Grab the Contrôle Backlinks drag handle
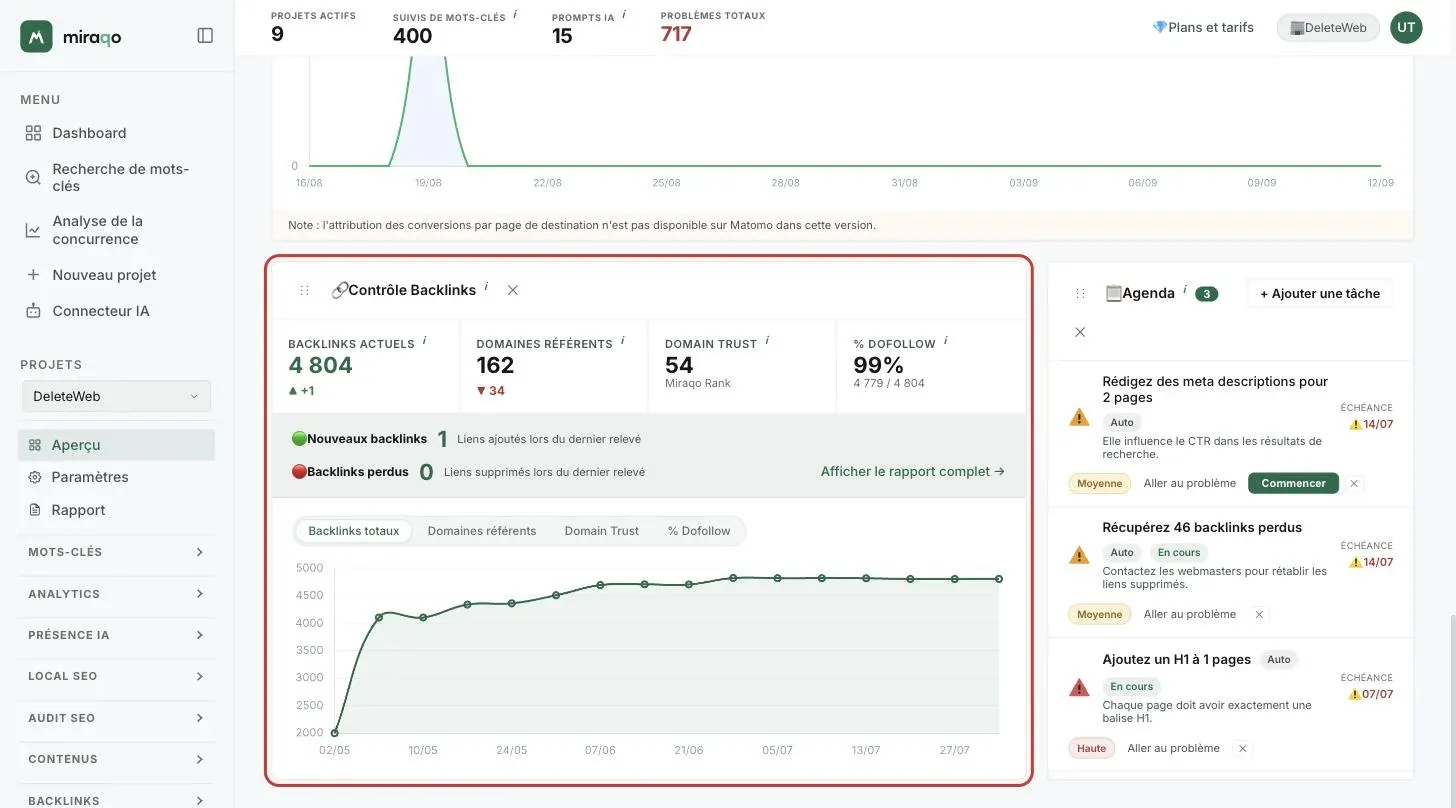The height and width of the screenshot is (808, 1456). [305, 290]
